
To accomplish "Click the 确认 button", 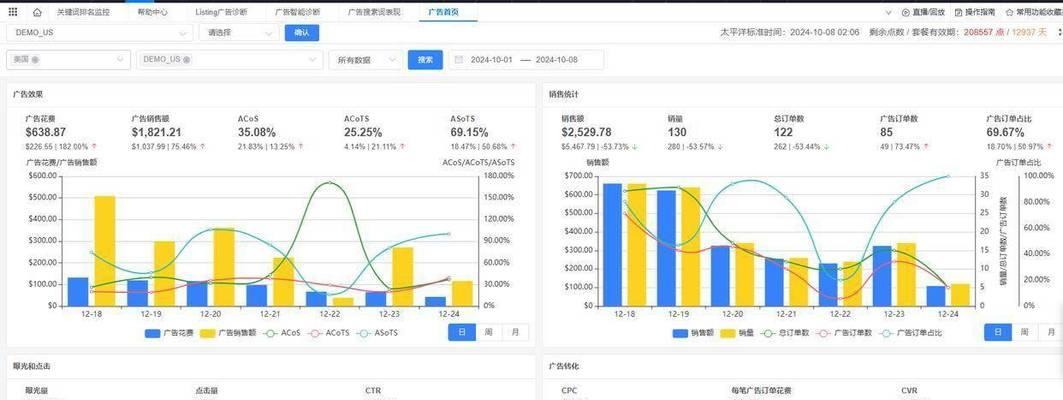I will pyautogui.click(x=302, y=33).
